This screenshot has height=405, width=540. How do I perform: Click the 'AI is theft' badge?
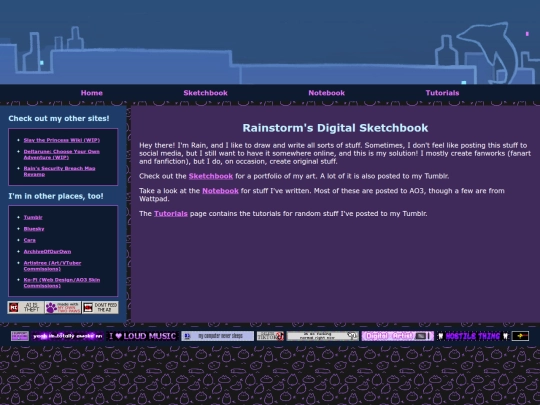pyautogui.click(x=26, y=308)
